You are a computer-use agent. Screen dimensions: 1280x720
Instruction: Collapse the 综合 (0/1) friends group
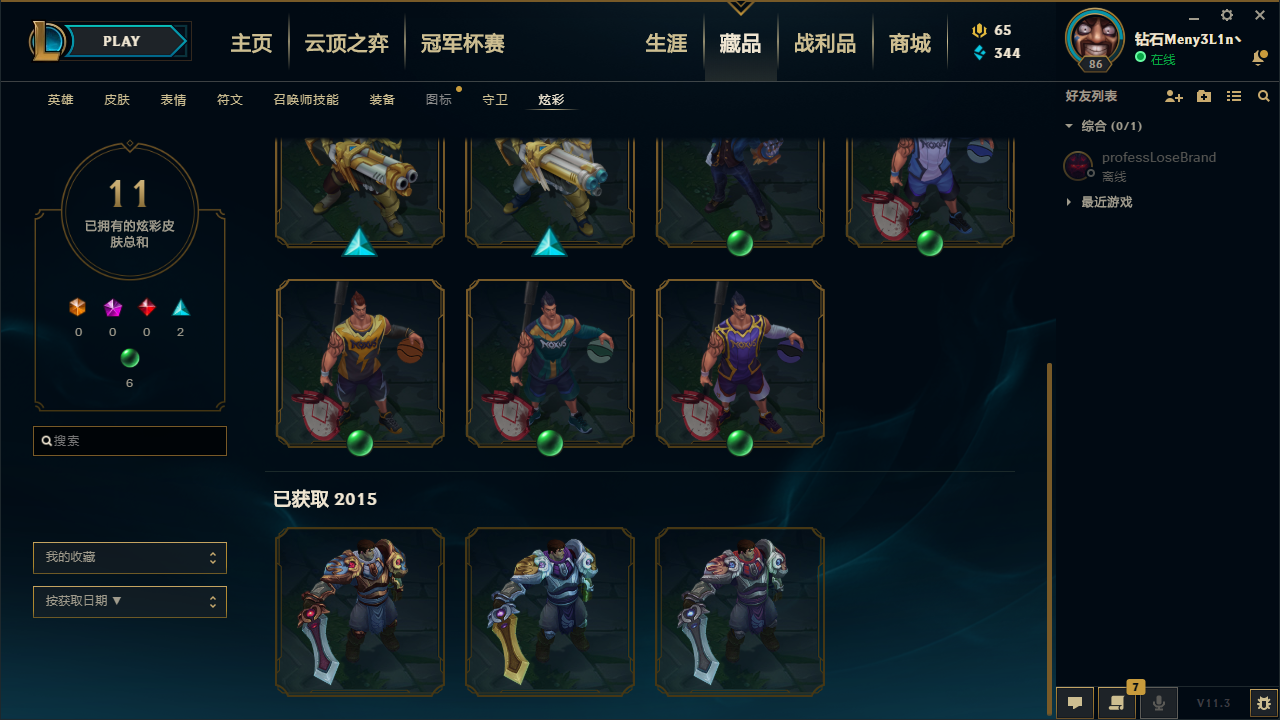[1104, 126]
